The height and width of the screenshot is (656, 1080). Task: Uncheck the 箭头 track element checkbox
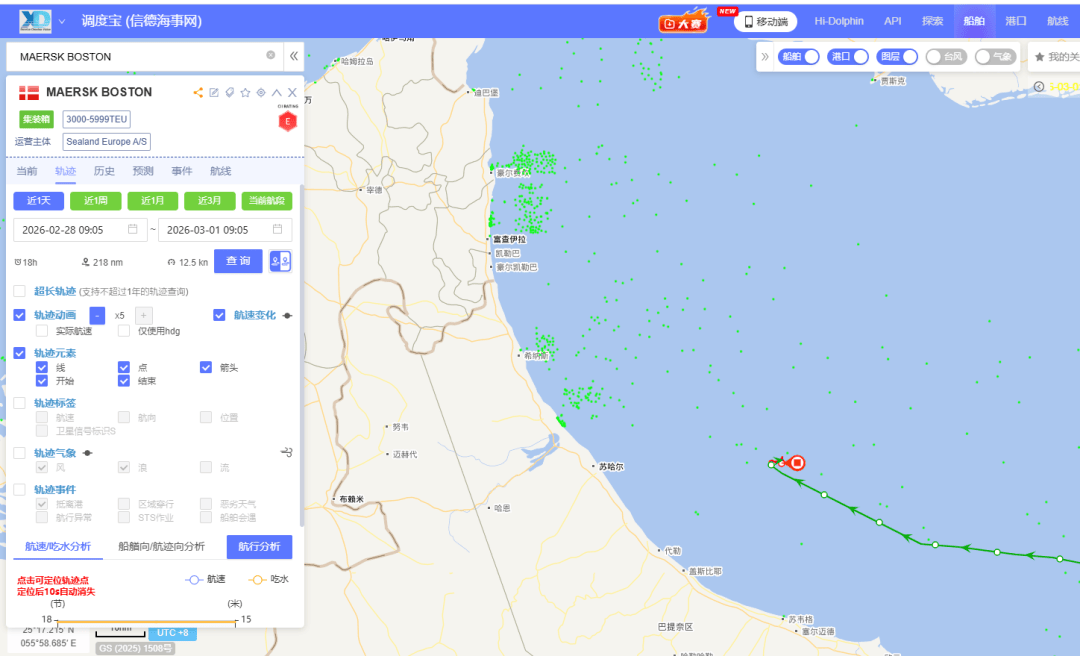(206, 367)
